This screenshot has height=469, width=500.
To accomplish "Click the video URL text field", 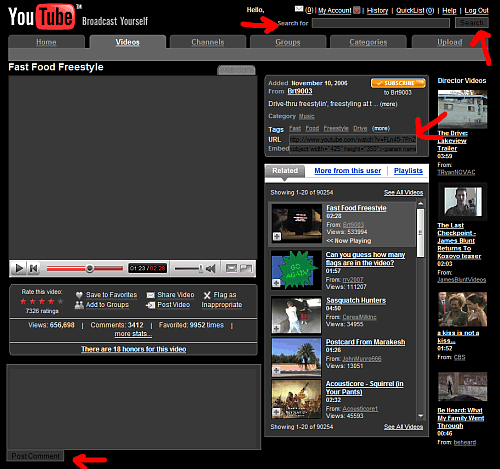I will click(x=353, y=139).
